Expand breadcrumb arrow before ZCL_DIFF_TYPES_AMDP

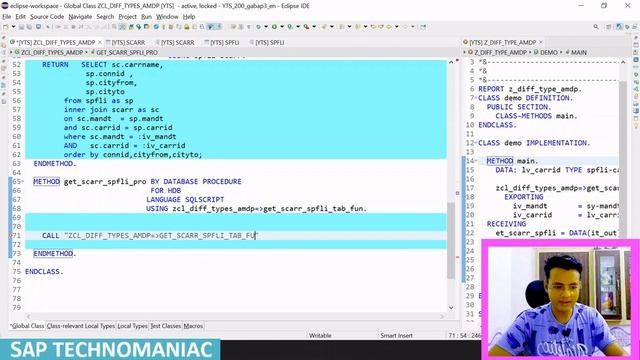click(11, 53)
